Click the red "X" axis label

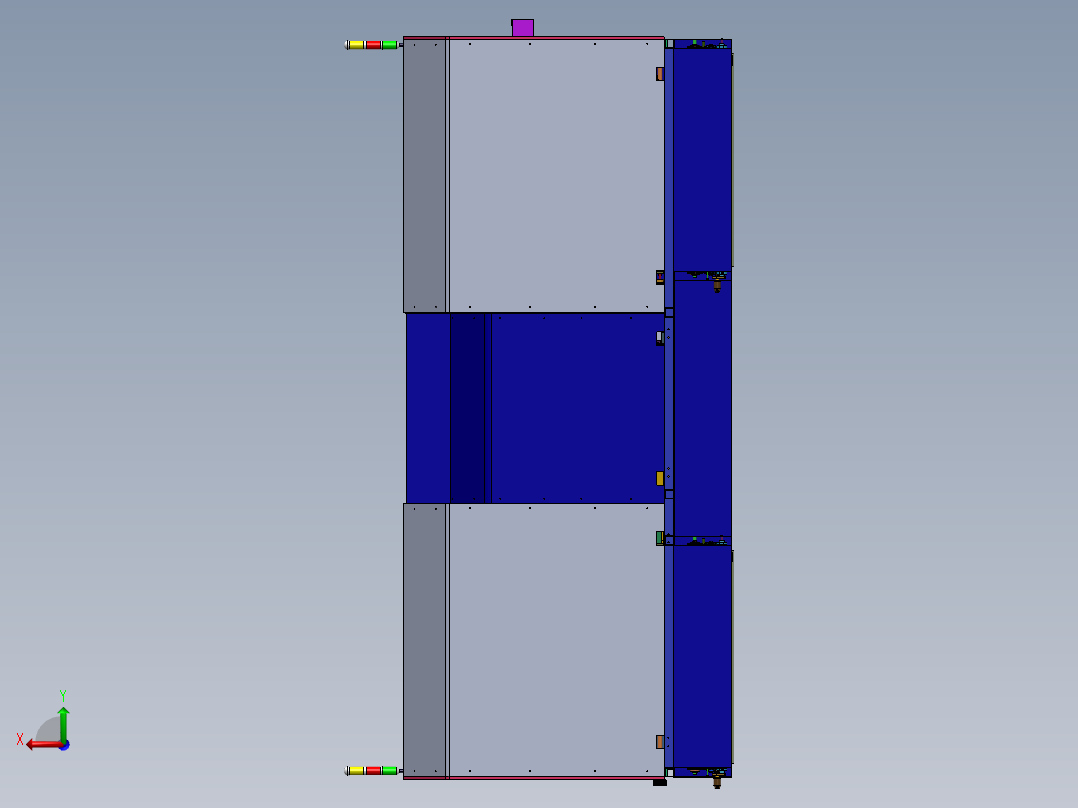coord(20,739)
